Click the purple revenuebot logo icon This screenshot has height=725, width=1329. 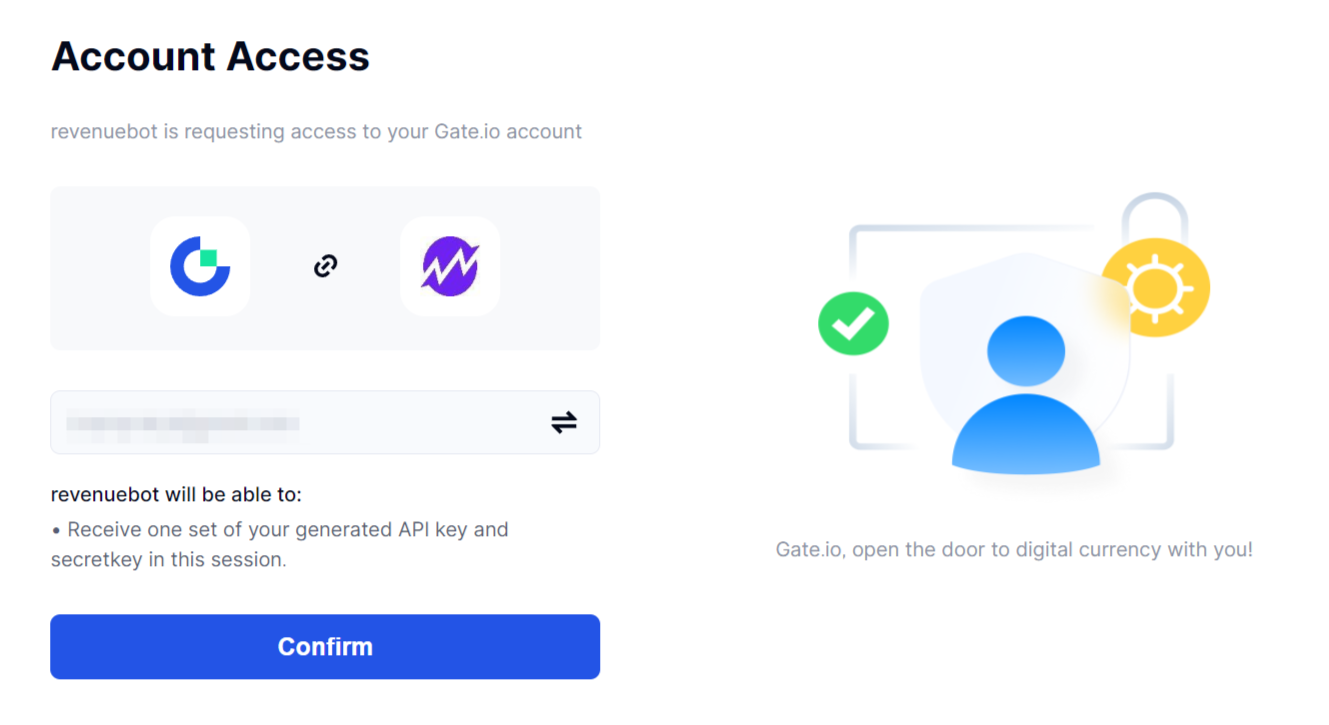[x=450, y=266]
